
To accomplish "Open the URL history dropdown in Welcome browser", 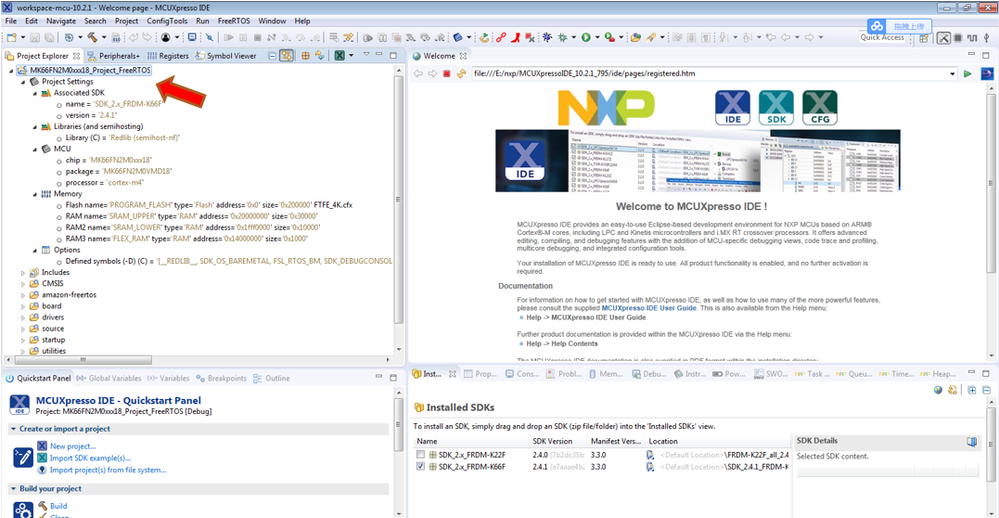I will pyautogui.click(x=952, y=74).
